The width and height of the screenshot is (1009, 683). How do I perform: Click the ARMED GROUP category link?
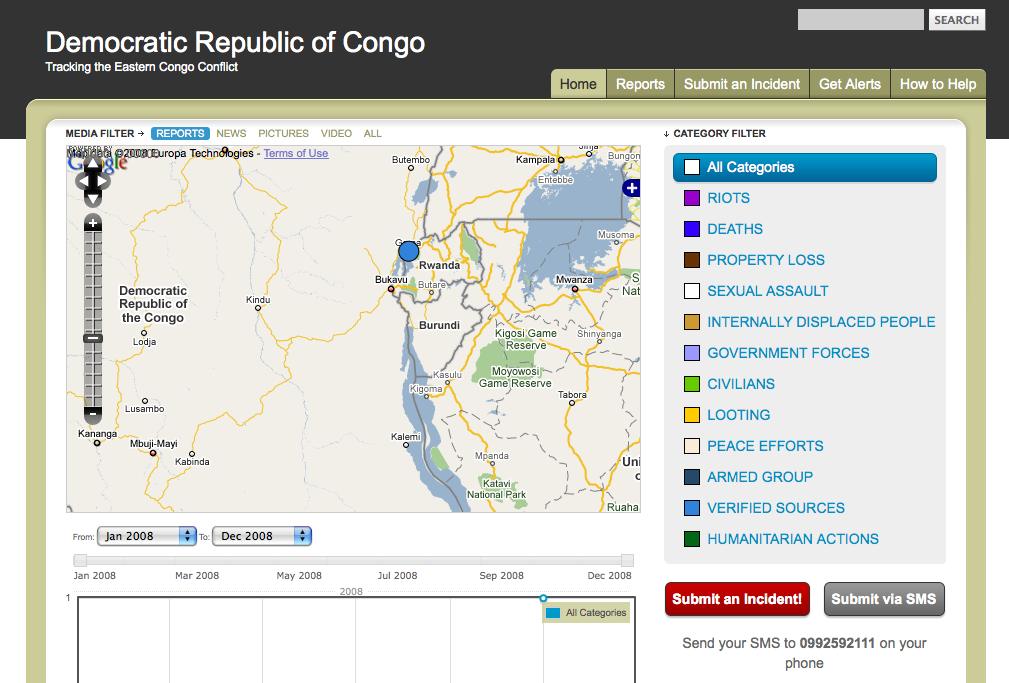pyautogui.click(x=760, y=477)
